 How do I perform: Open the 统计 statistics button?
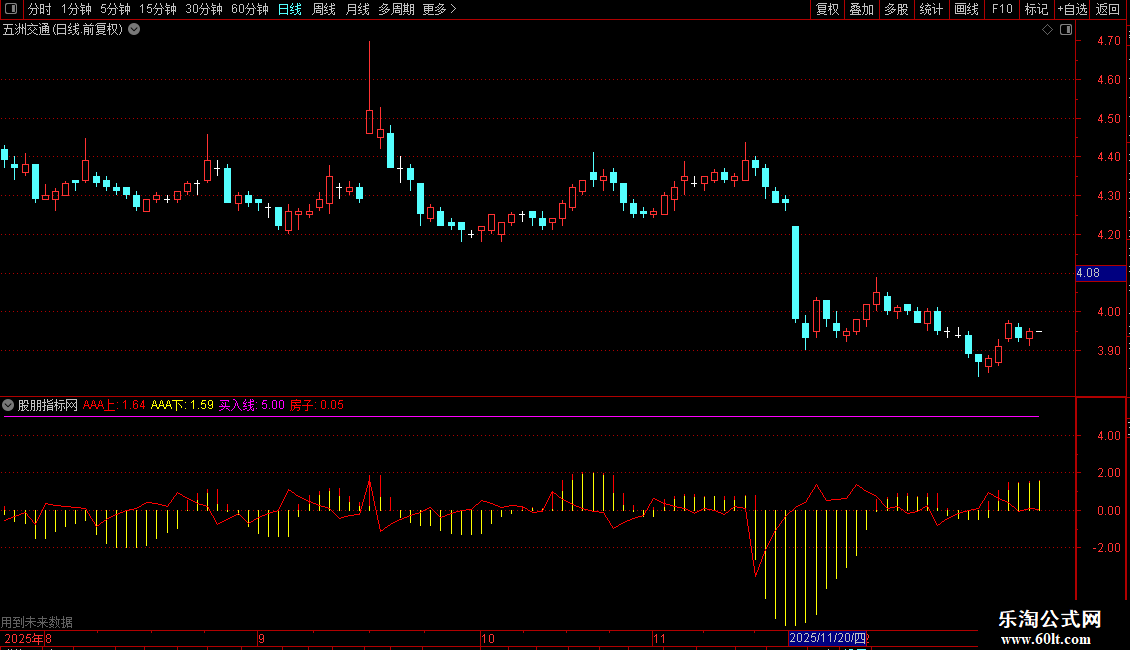[931, 9]
